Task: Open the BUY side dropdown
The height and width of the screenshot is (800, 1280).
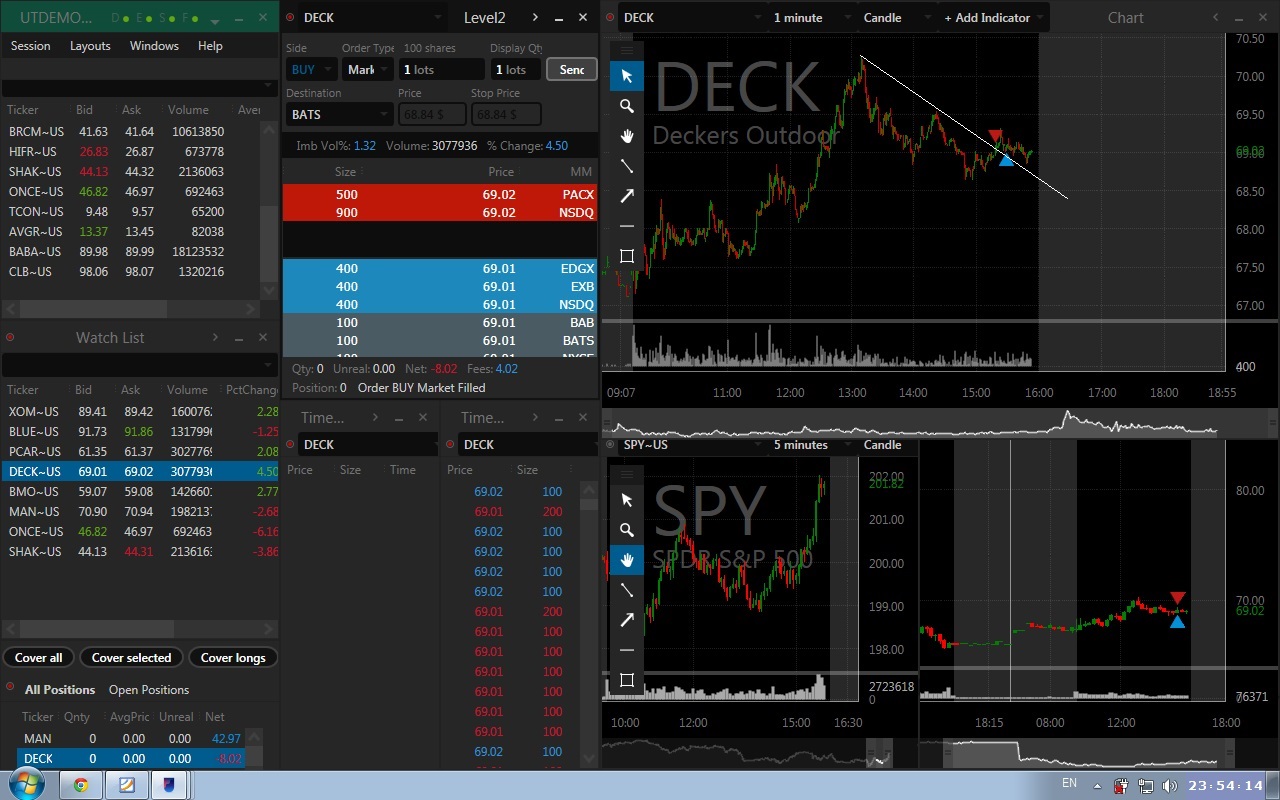Action: click(x=311, y=69)
